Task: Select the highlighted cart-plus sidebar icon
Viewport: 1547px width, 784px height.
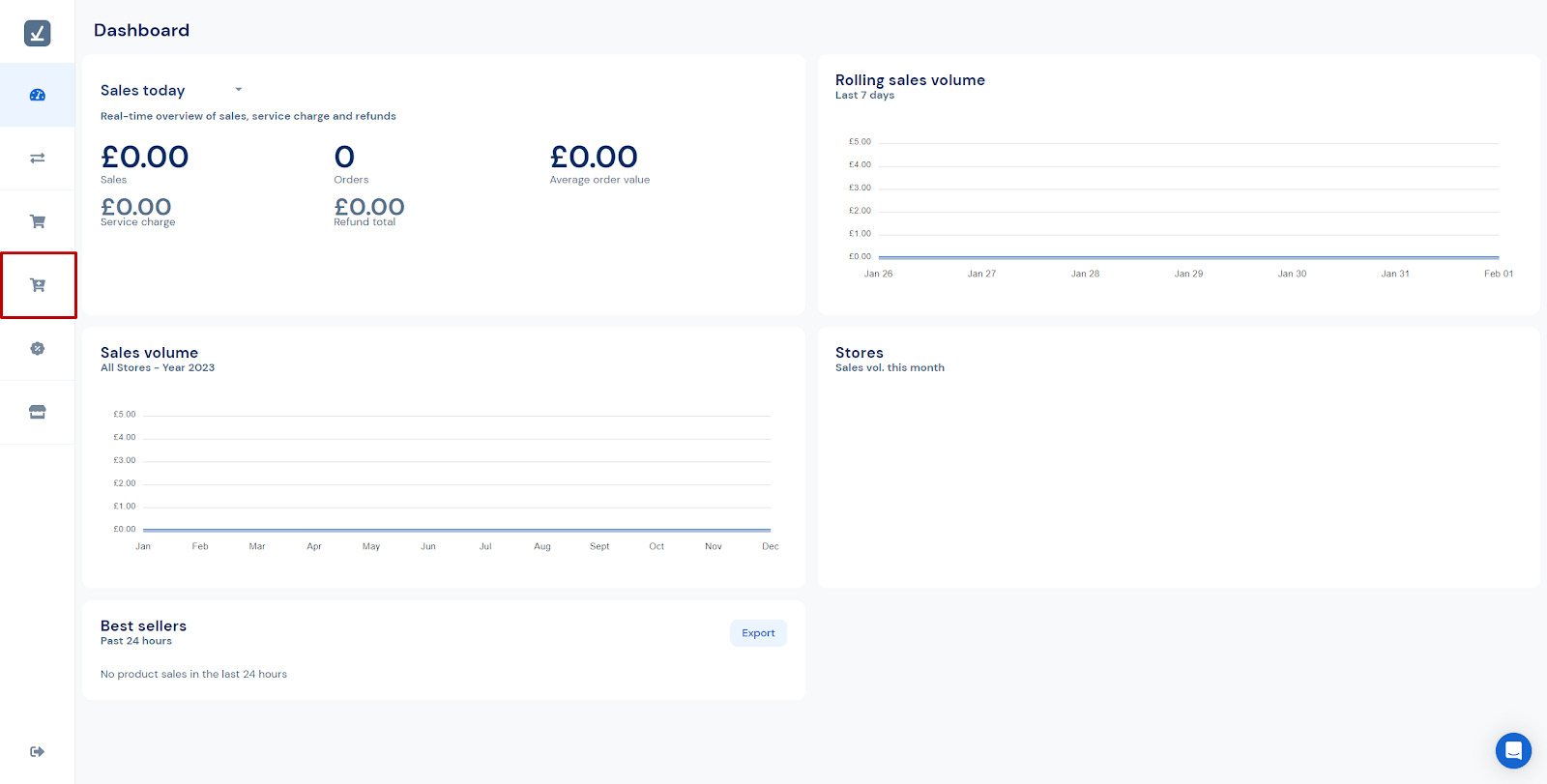Action: [x=38, y=285]
